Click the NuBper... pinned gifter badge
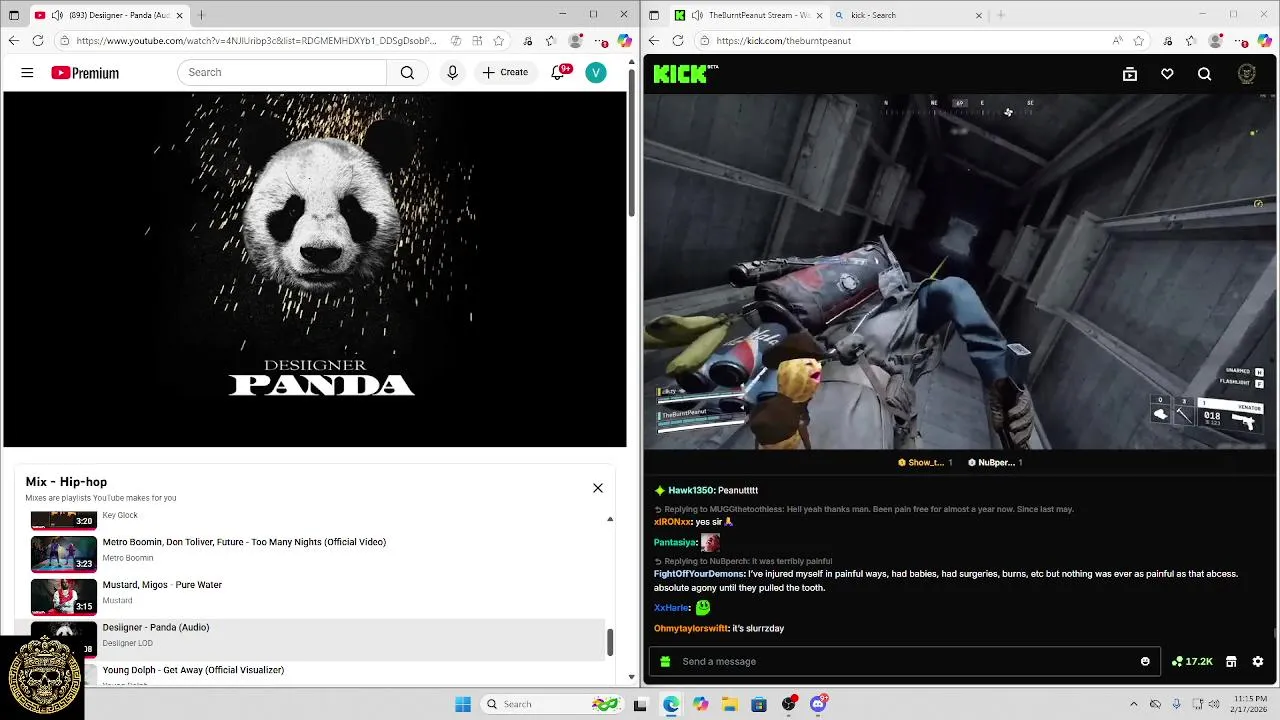The image size is (1280, 720). point(995,462)
